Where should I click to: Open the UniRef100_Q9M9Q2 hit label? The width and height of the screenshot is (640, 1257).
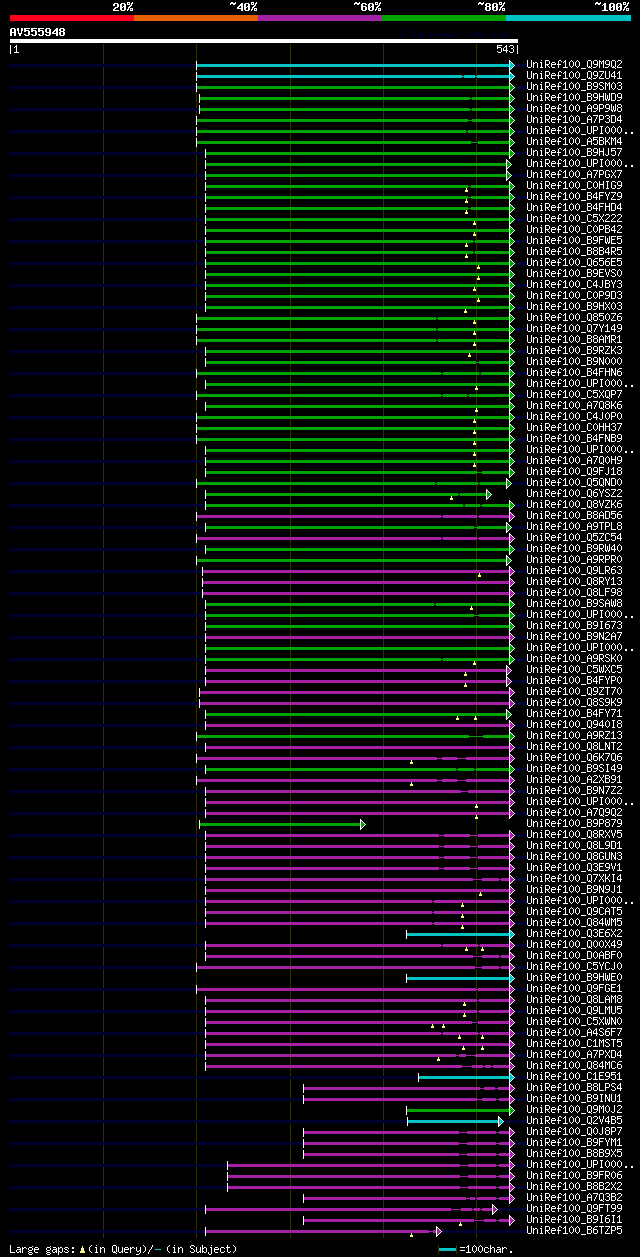coord(574,64)
